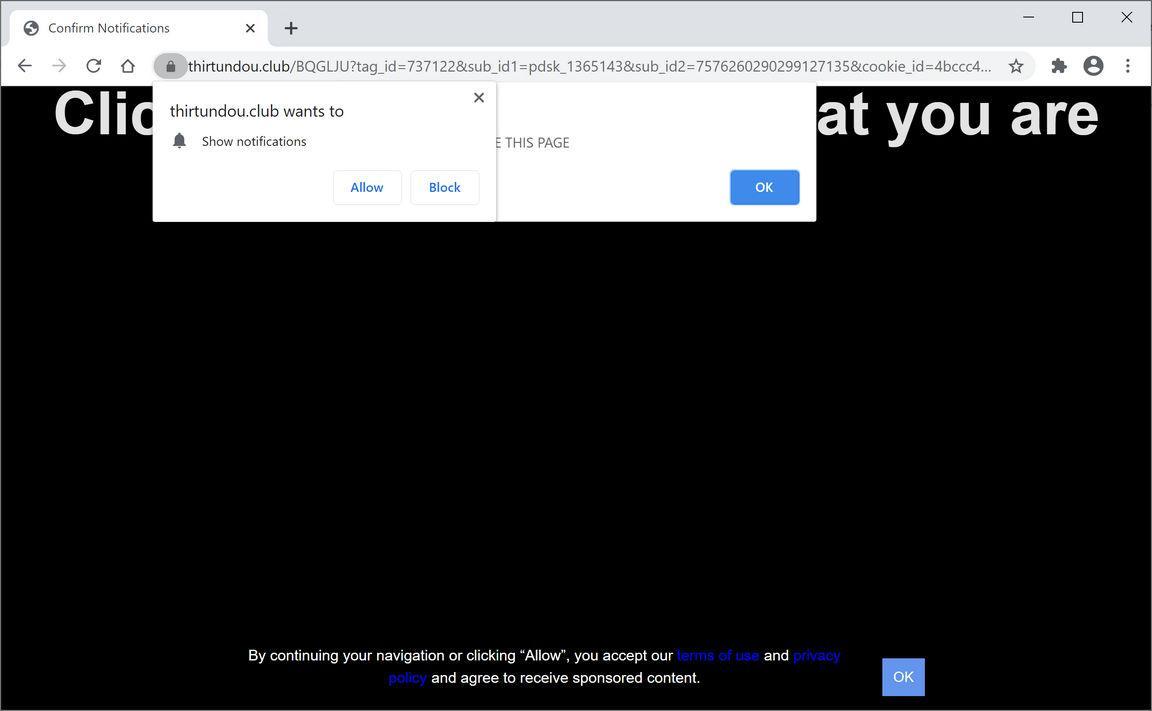View site info via the padlock icon

click(170, 66)
